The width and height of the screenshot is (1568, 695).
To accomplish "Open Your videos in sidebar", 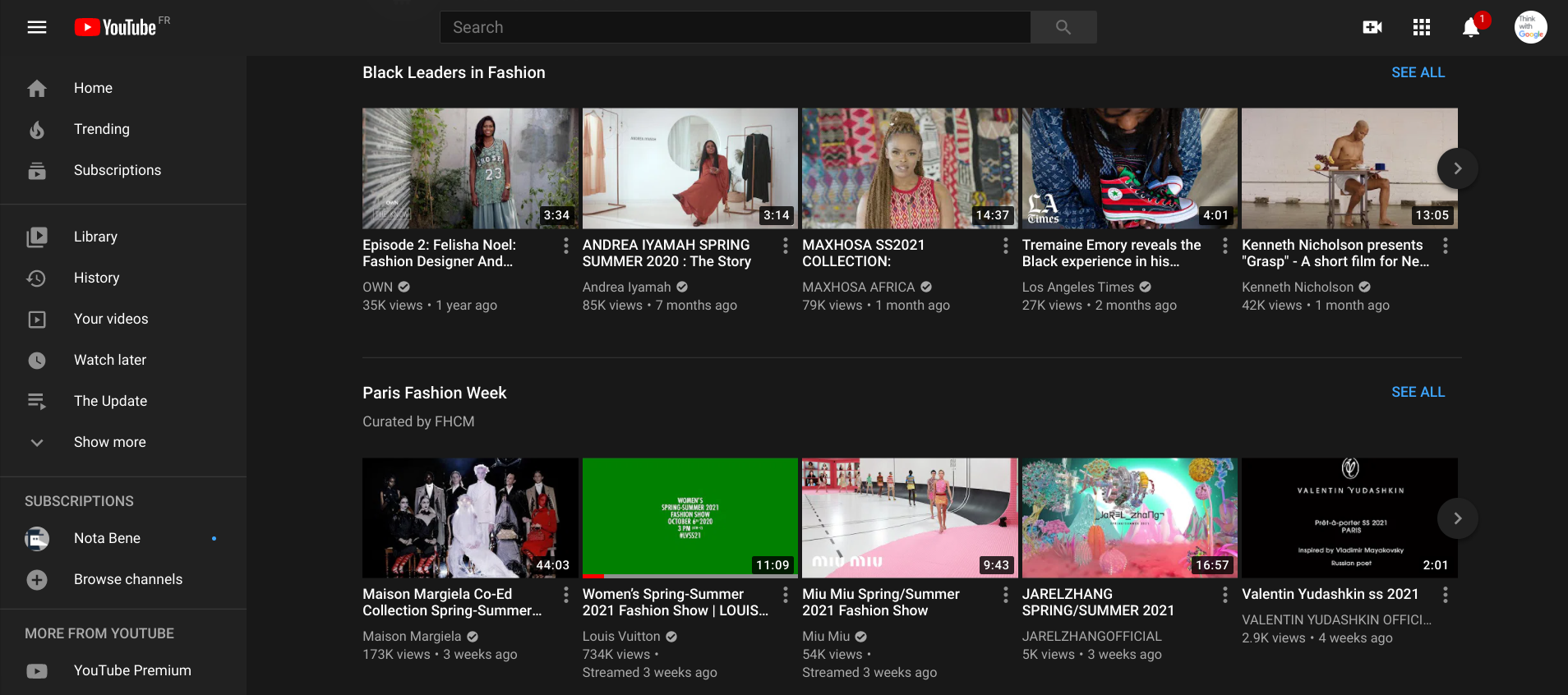I will (x=123, y=319).
